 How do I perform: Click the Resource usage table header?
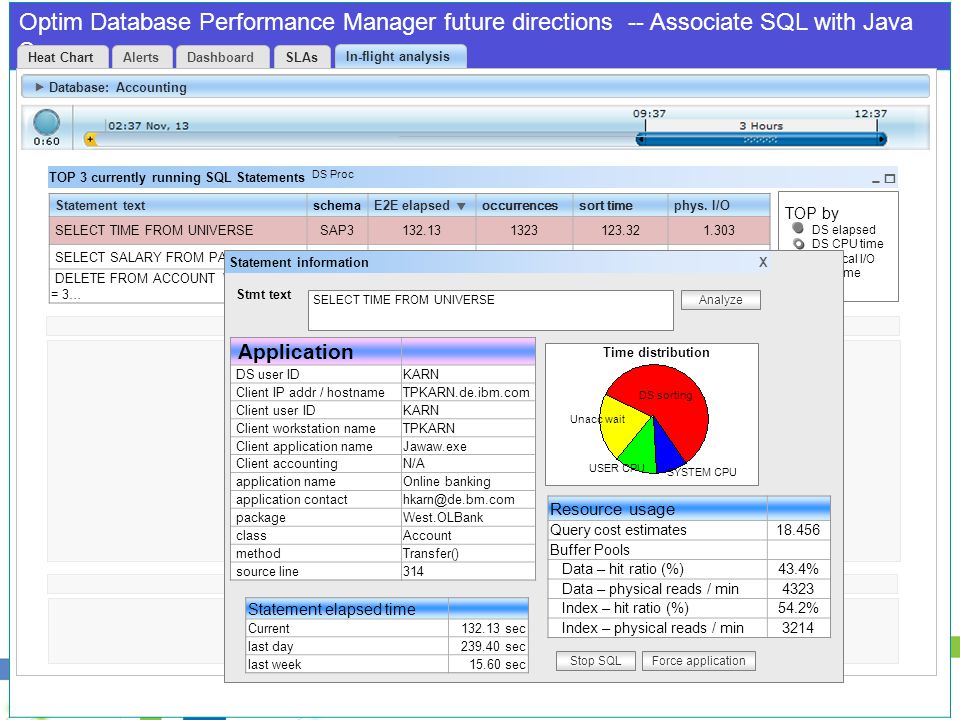(x=689, y=509)
